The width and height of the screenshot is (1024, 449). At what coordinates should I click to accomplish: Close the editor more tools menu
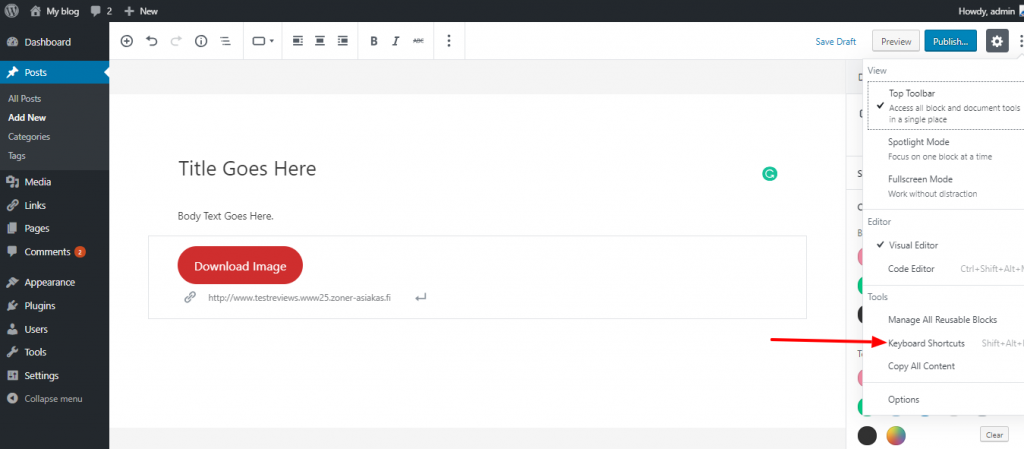(x=1020, y=41)
